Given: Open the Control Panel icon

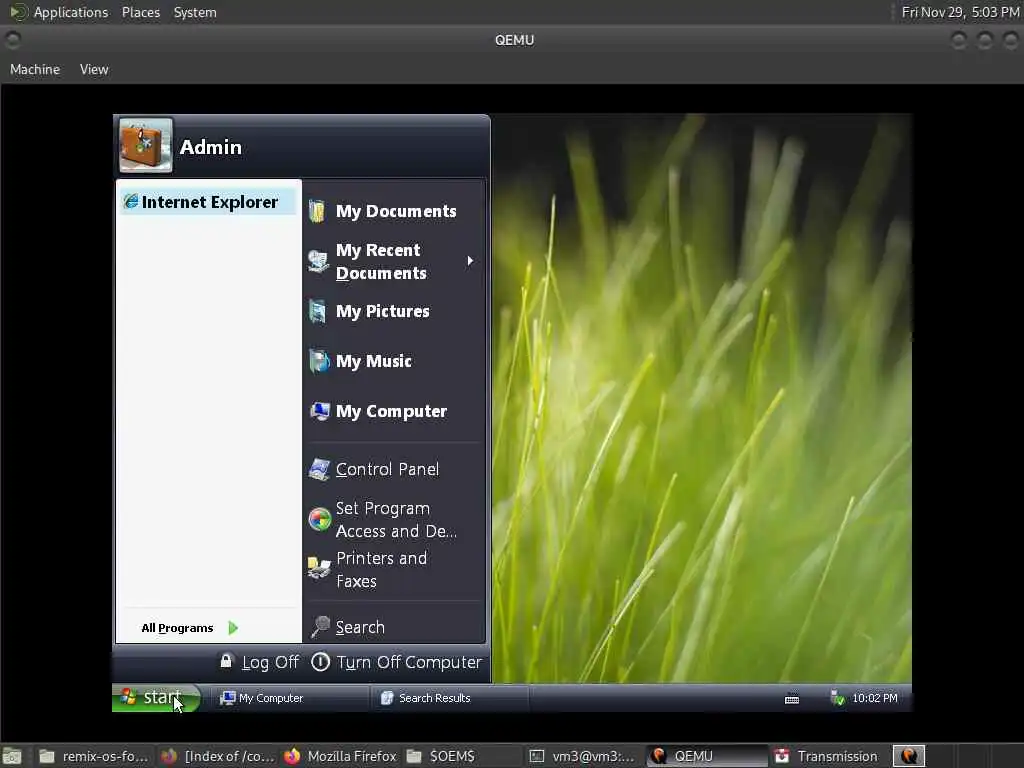Looking at the screenshot, I should 319,469.
